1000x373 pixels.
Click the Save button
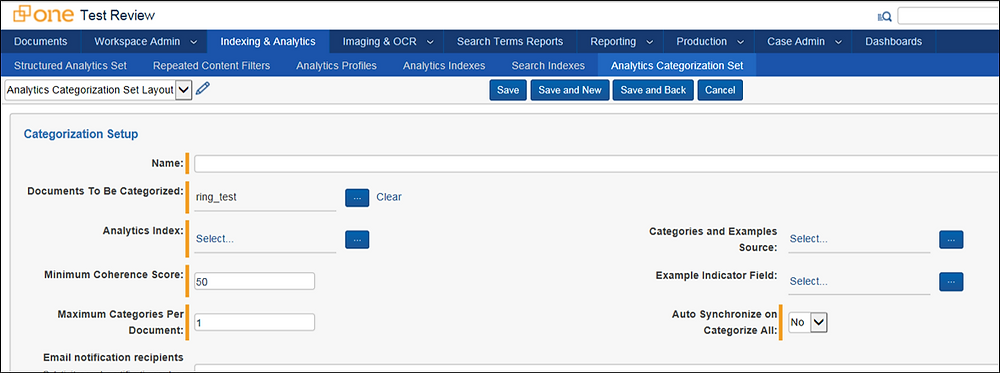coord(508,90)
